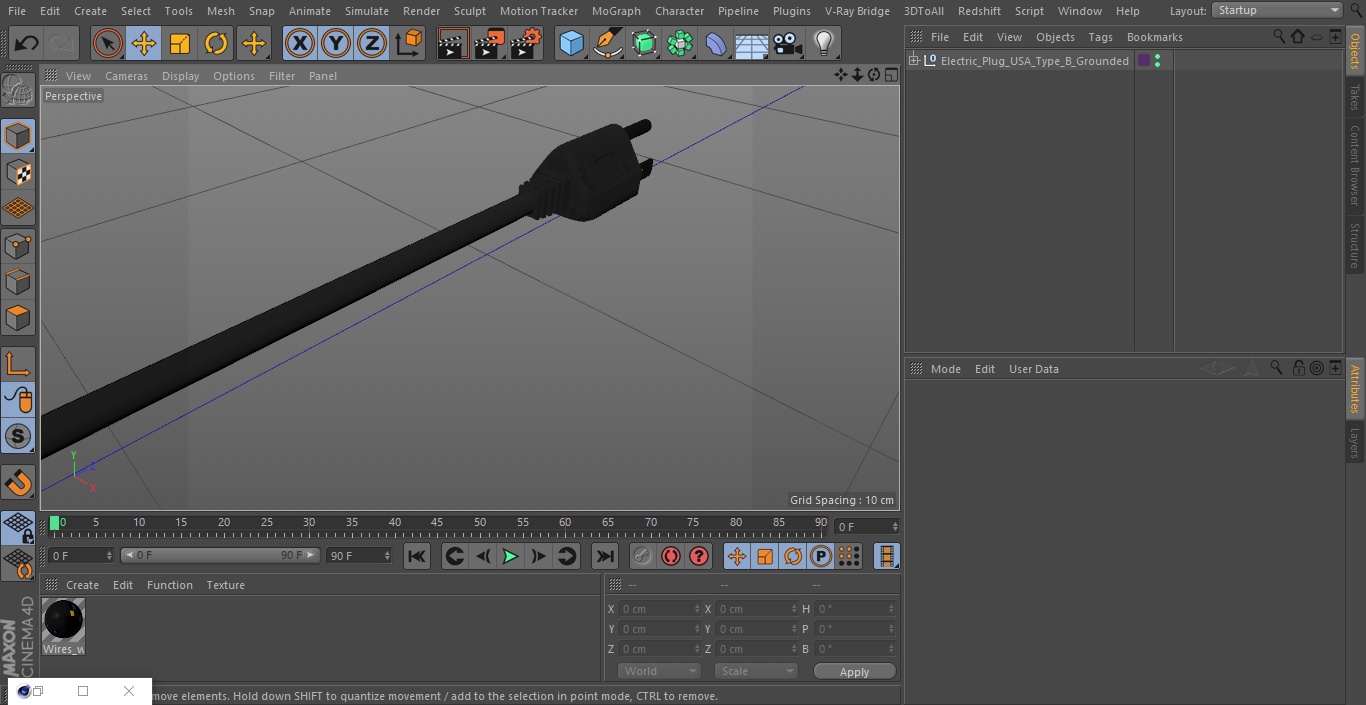
Task: Toggle Z axis lock
Action: 371,43
